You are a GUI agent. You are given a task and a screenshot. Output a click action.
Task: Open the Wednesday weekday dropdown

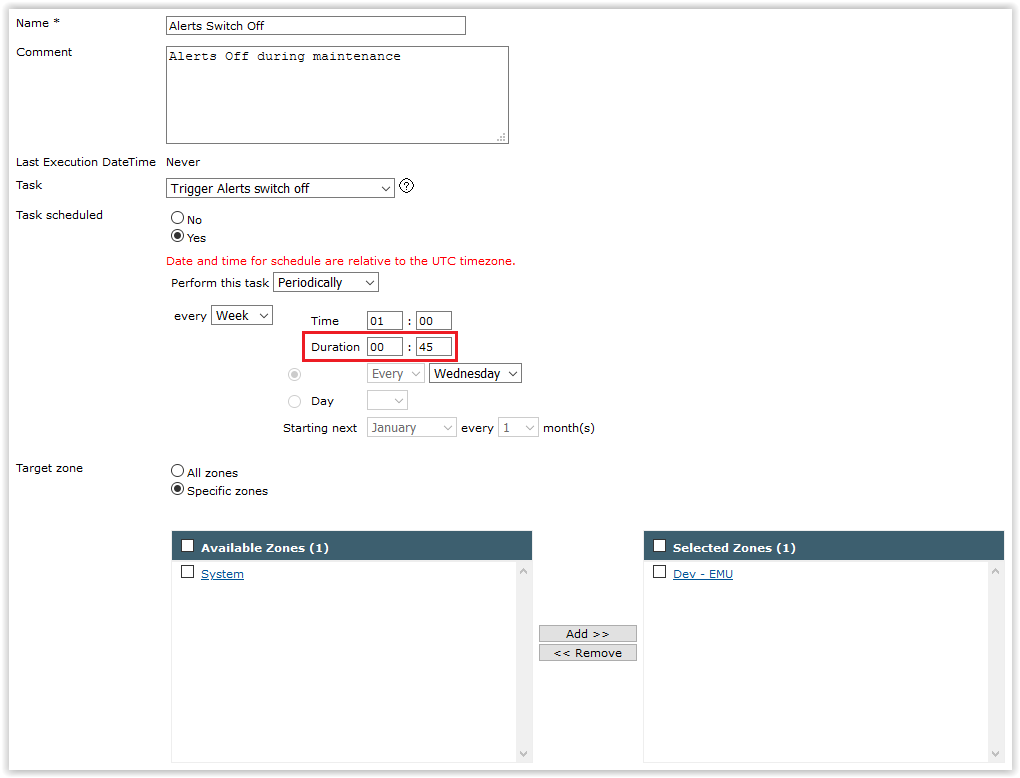click(x=476, y=373)
